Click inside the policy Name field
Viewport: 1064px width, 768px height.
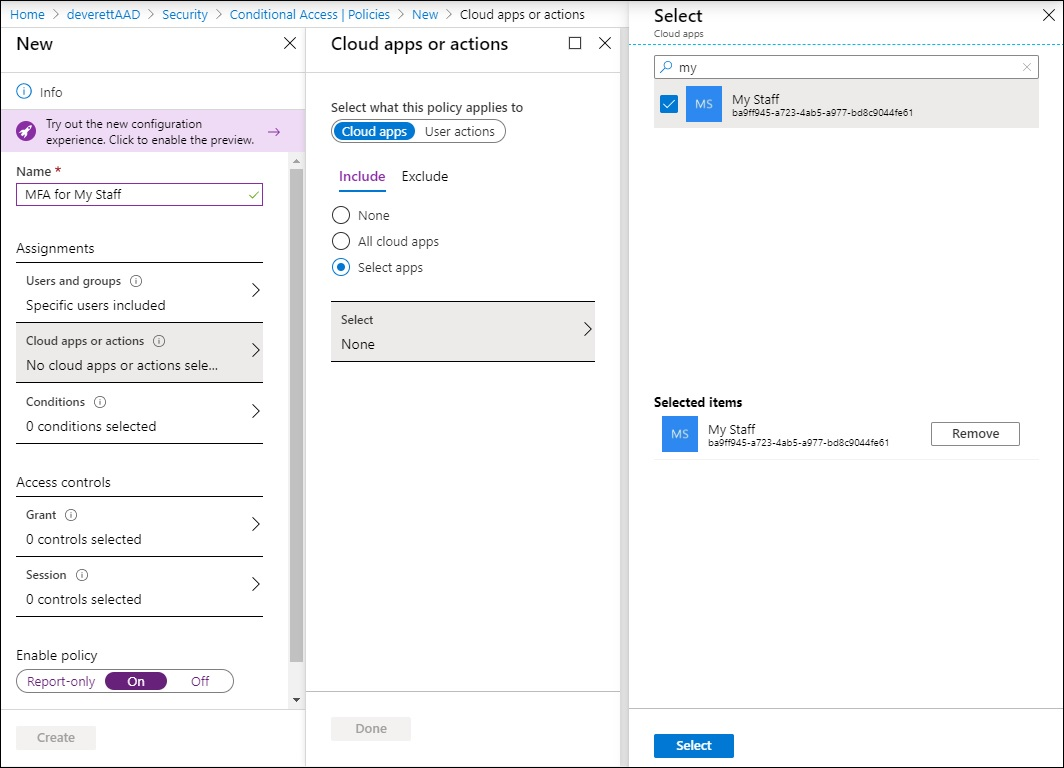point(139,194)
